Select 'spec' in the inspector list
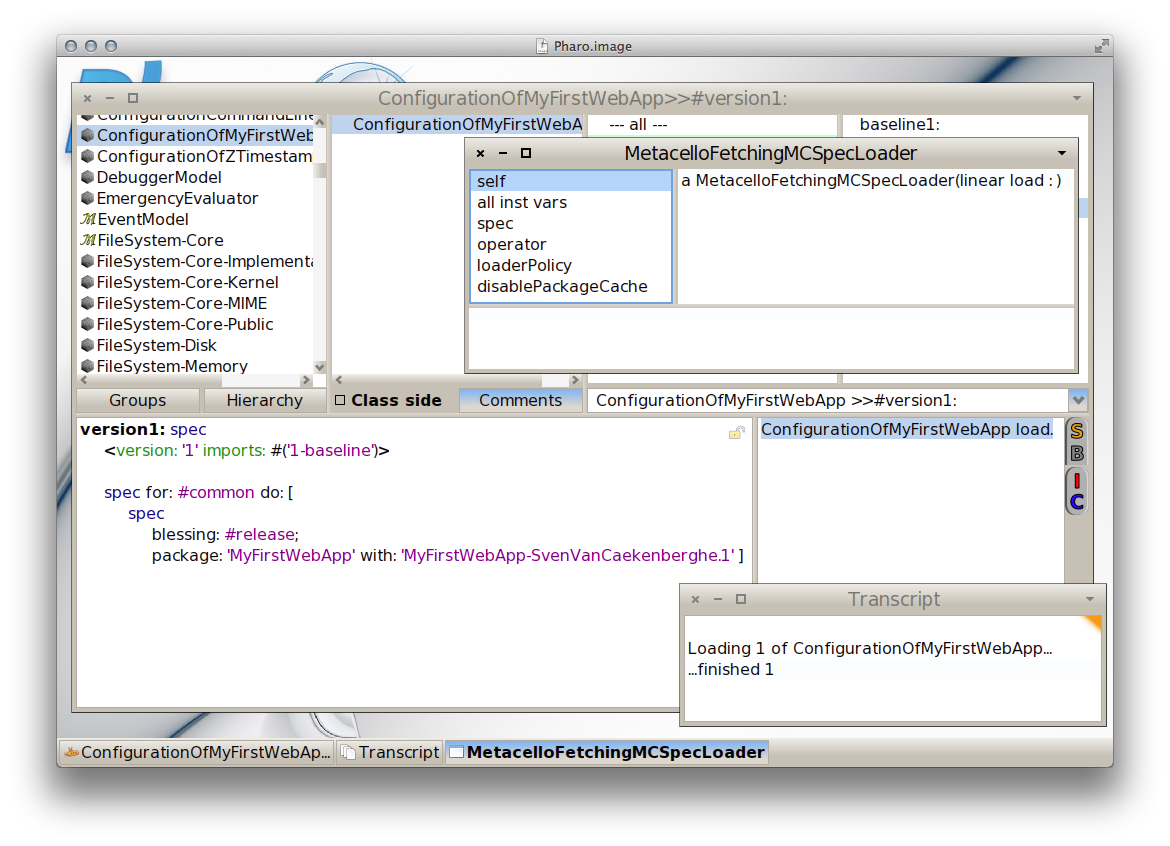Image resolution: width=1170 pixels, height=846 pixels. coord(571,223)
